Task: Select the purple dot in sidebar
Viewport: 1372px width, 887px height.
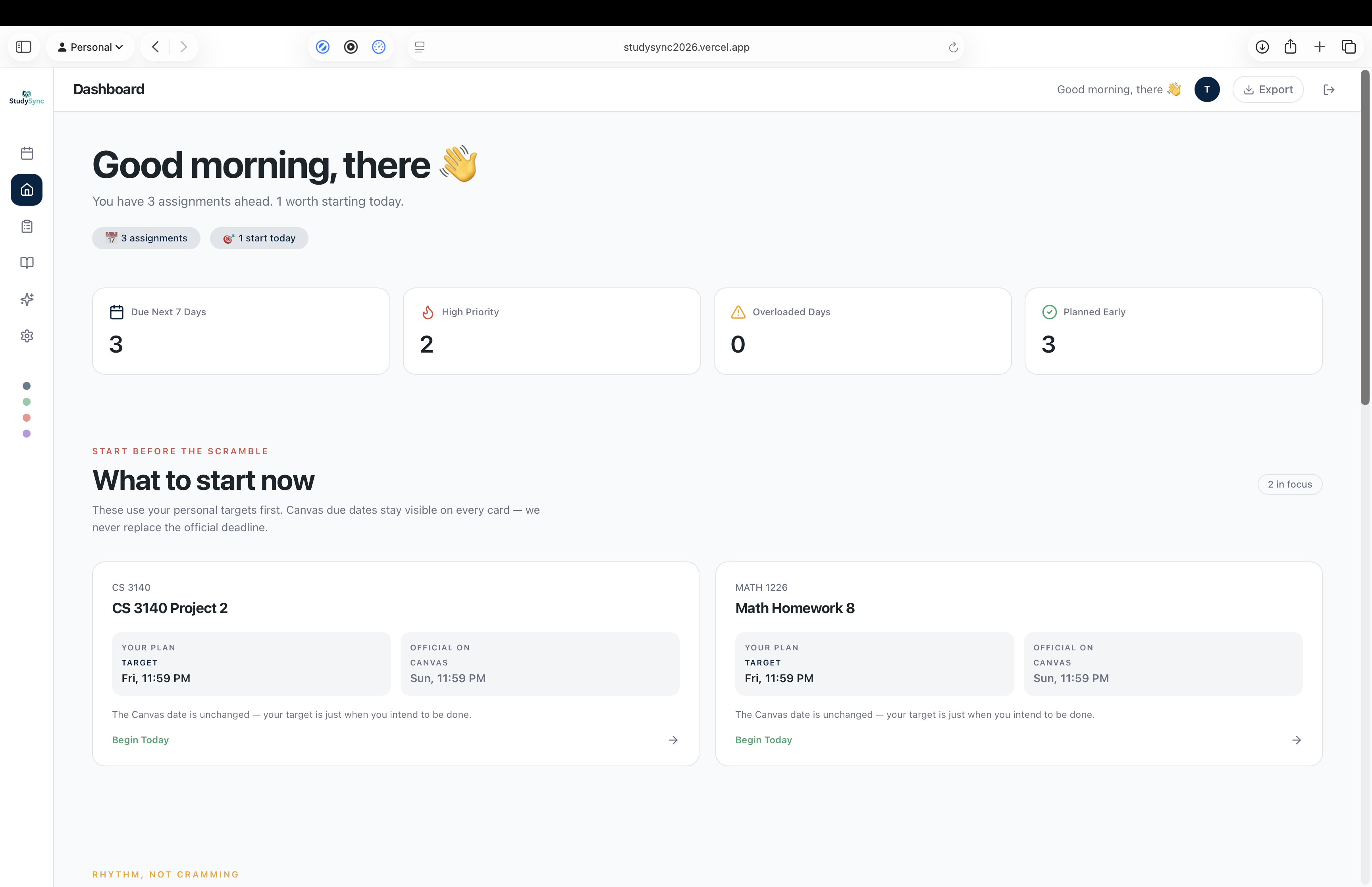Action: tap(27, 434)
